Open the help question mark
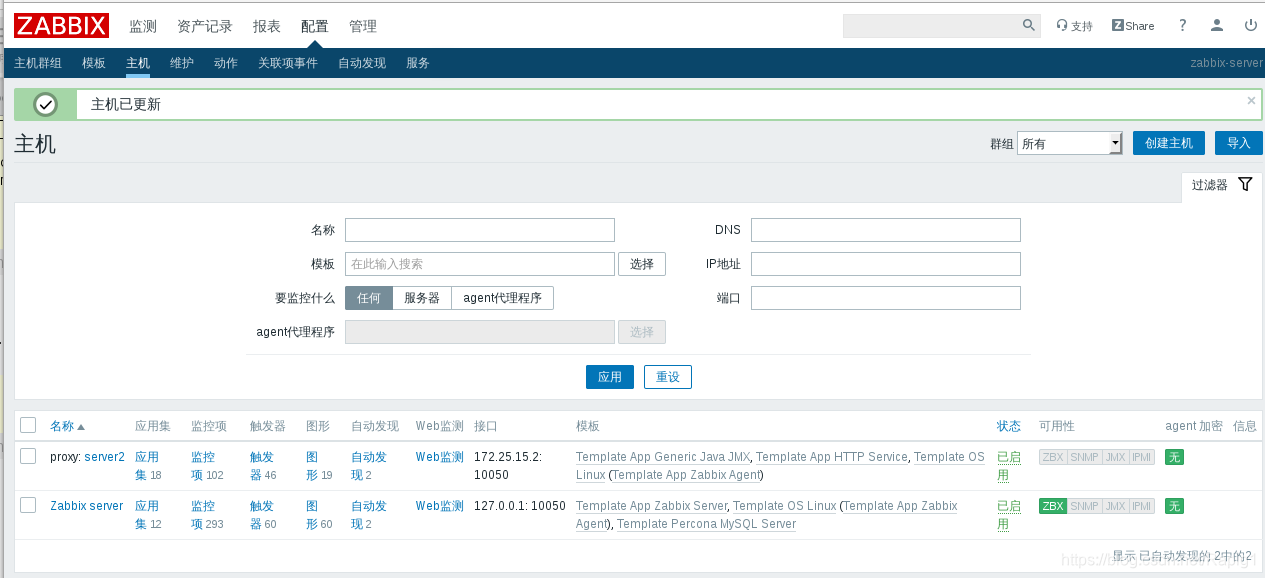This screenshot has height=578, width=1265. [1183, 26]
